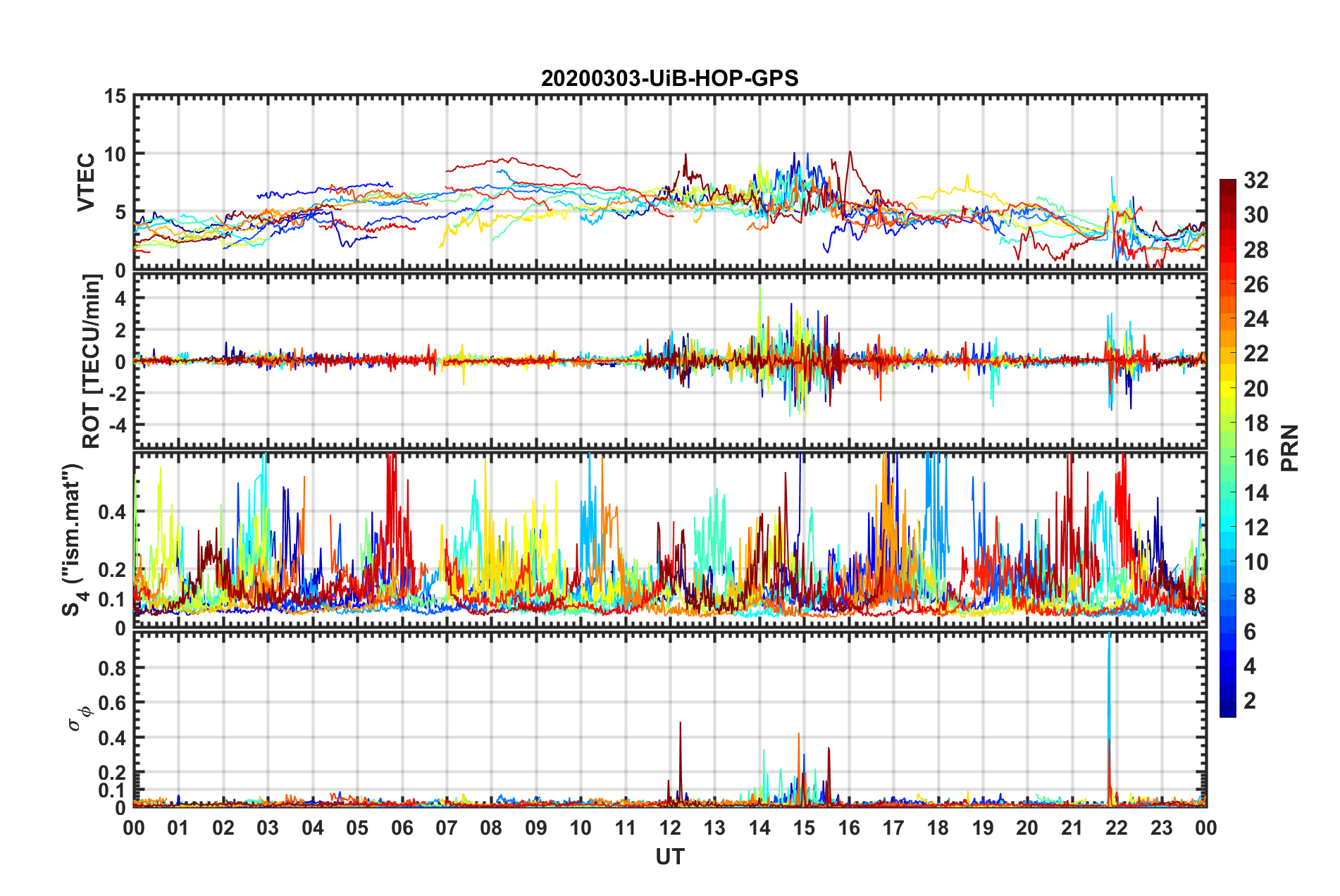Select the dark blue bottom of the colorbar

coord(1227,710)
